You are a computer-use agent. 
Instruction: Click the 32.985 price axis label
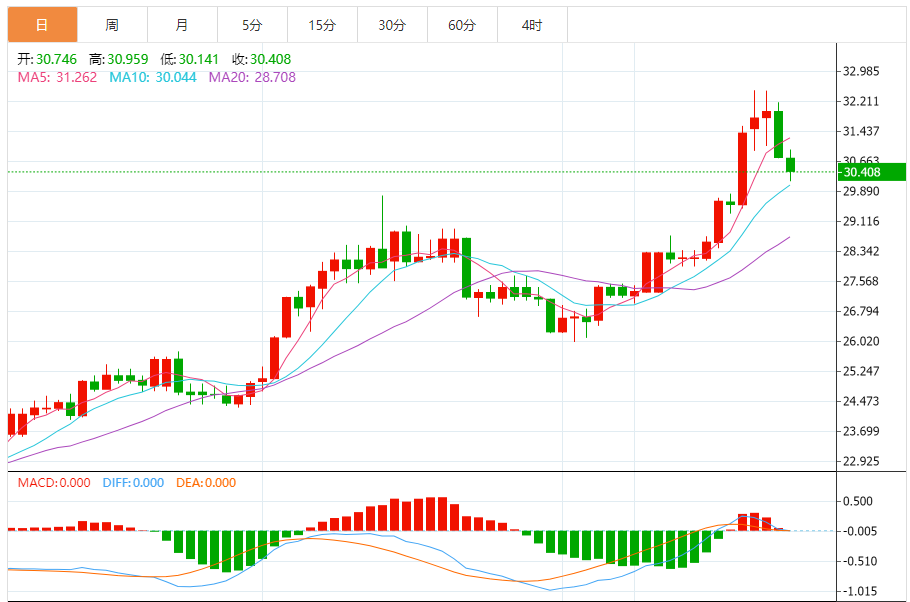point(861,71)
